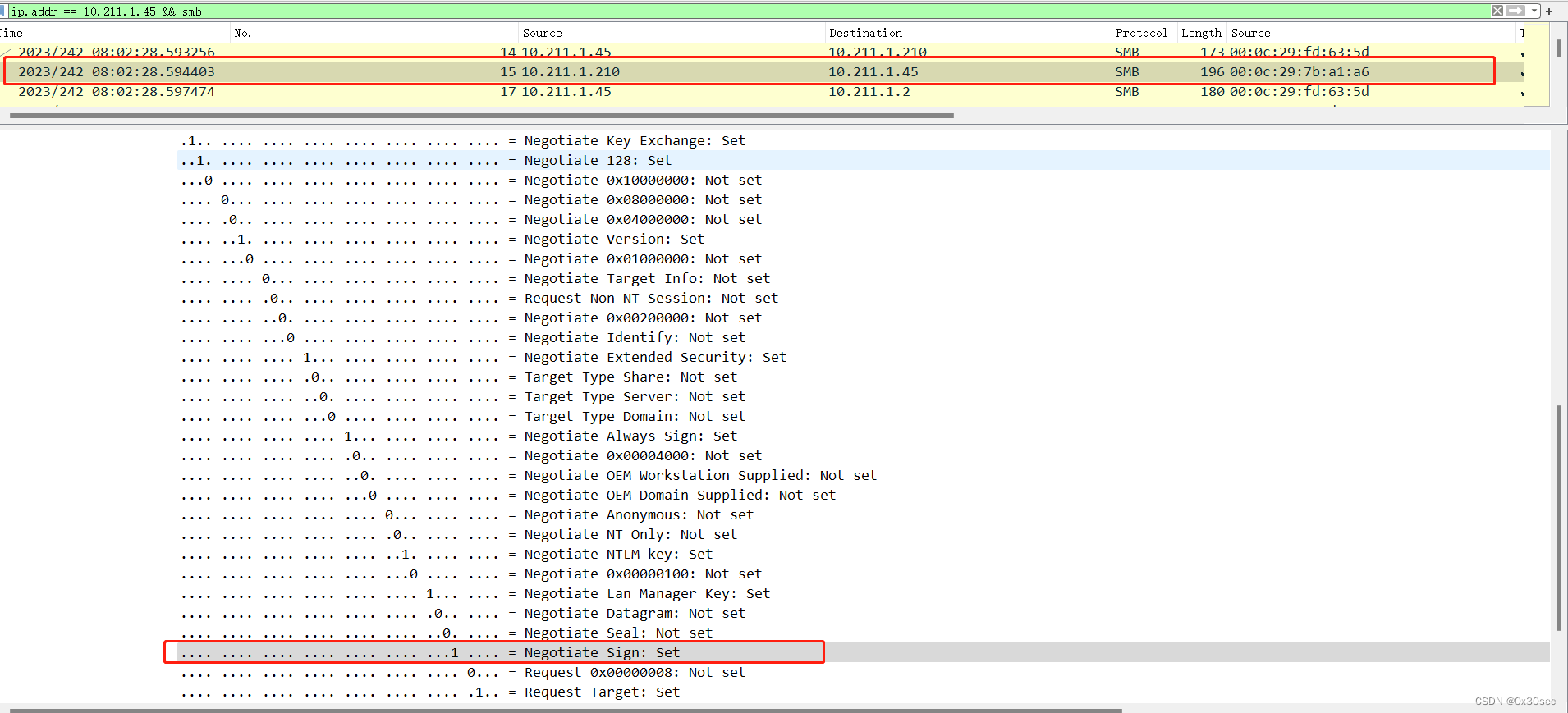Viewport: 1568px width, 713px height.
Task: Click the packet list vertical scrollbar thumb
Action: tap(1558, 48)
